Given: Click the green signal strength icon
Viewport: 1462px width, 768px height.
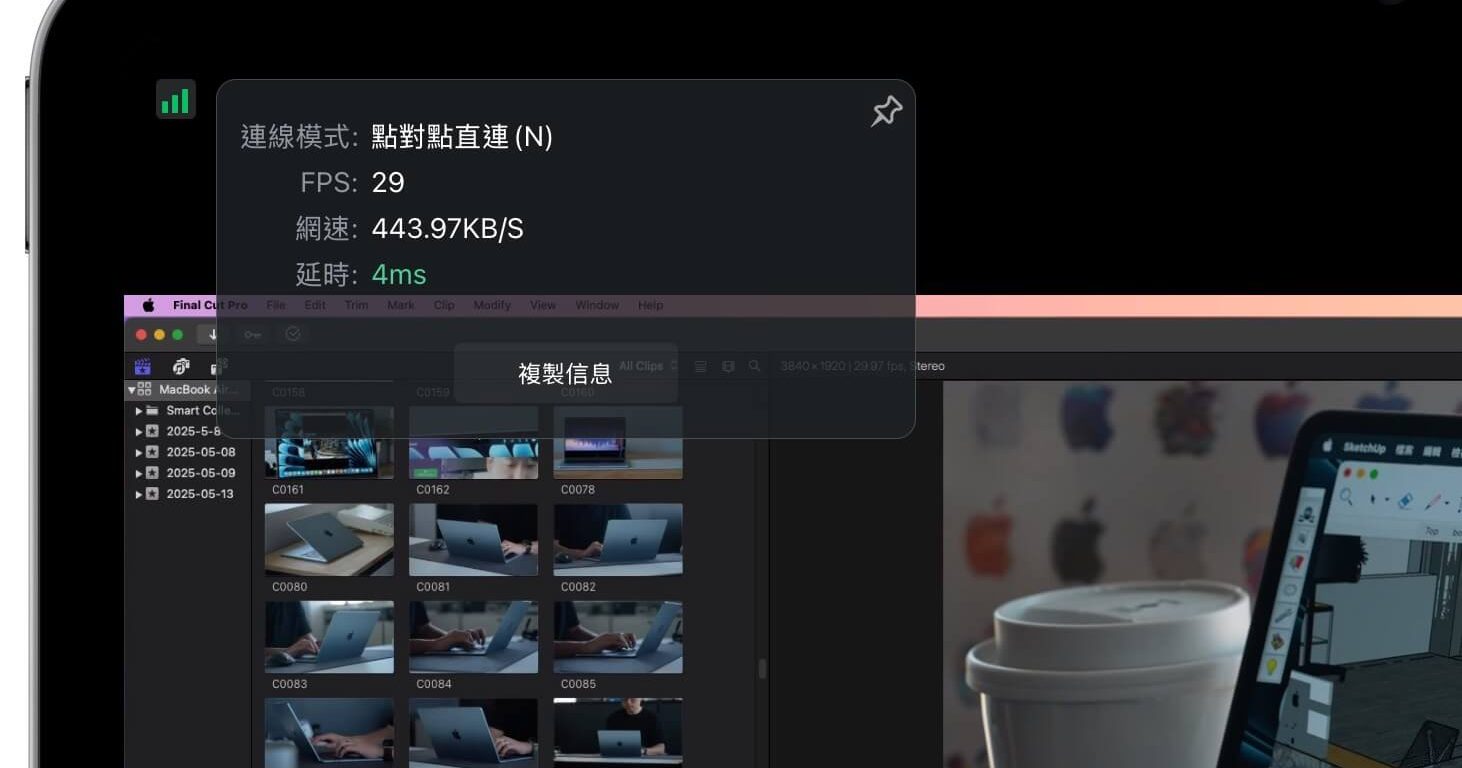Looking at the screenshot, I should tap(175, 100).
